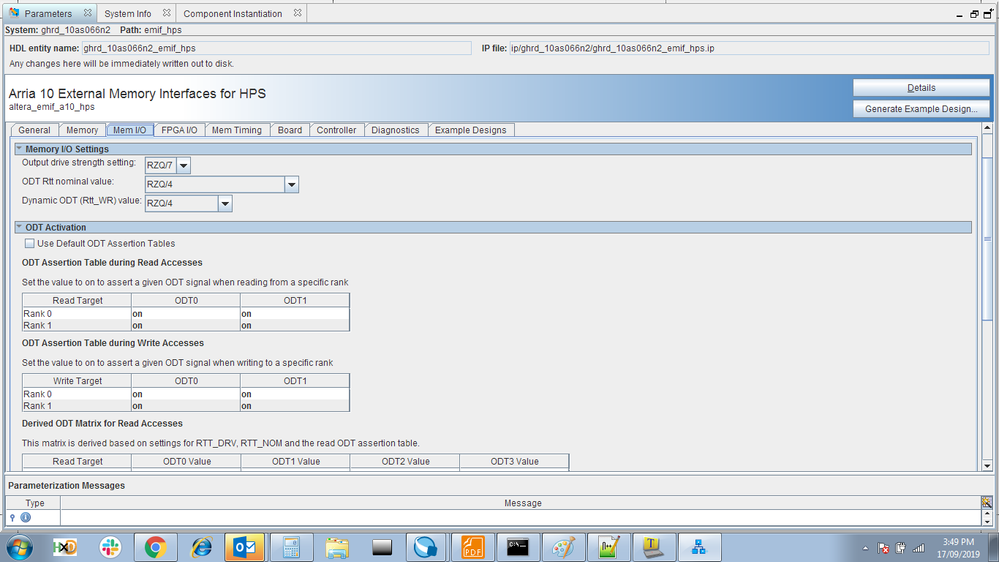
Task: Close the Parameters tab with its X icon
Action: (88, 13)
